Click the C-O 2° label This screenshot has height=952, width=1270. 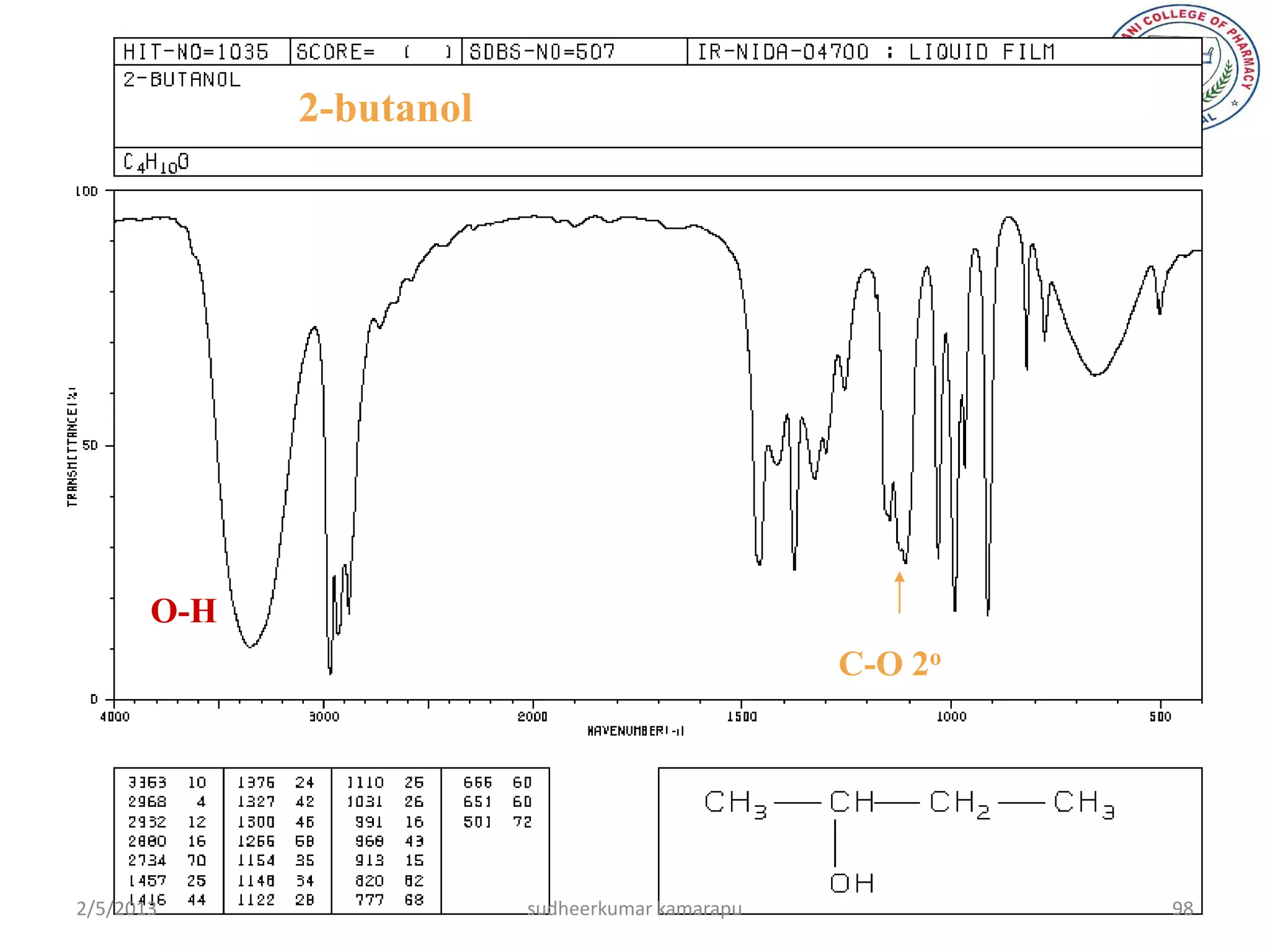coord(889,663)
